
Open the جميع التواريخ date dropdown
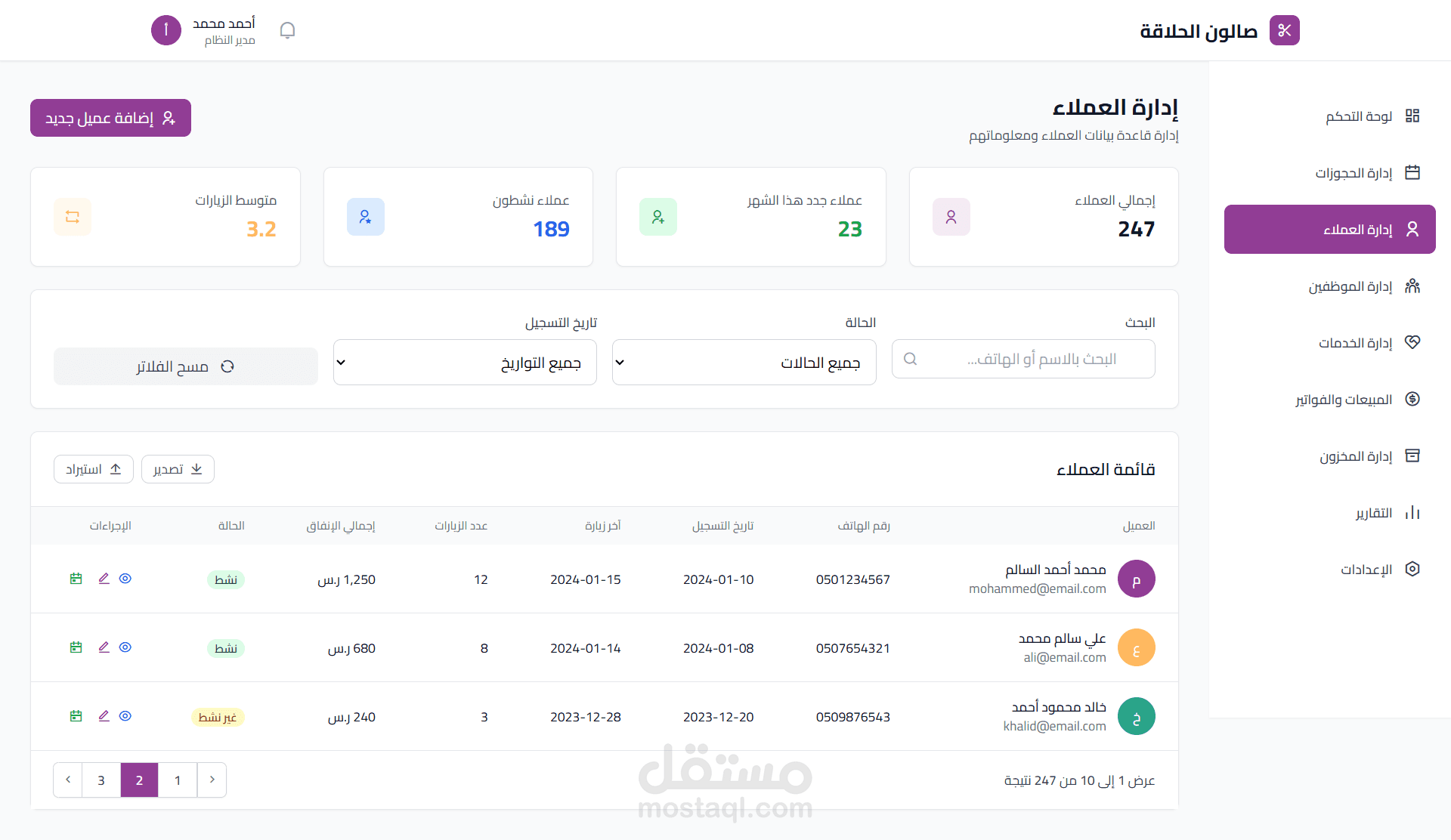[465, 363]
